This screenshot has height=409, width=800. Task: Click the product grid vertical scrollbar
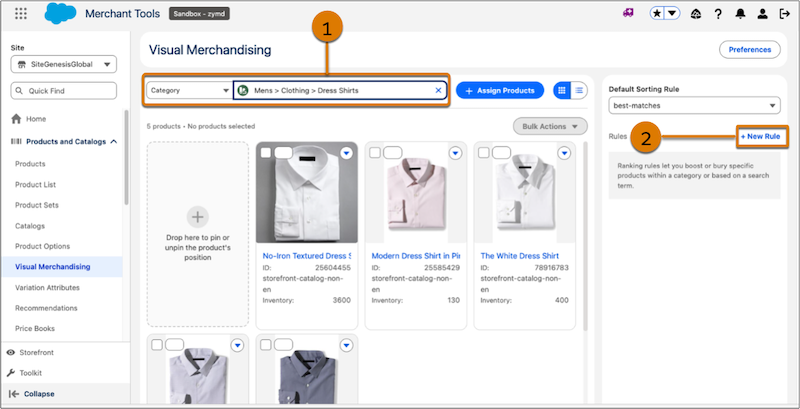(x=585, y=236)
